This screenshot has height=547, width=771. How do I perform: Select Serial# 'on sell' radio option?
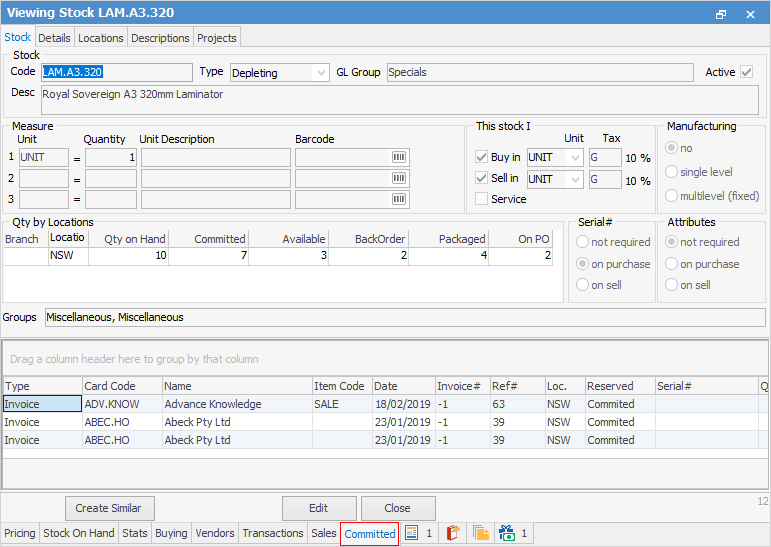pos(583,285)
